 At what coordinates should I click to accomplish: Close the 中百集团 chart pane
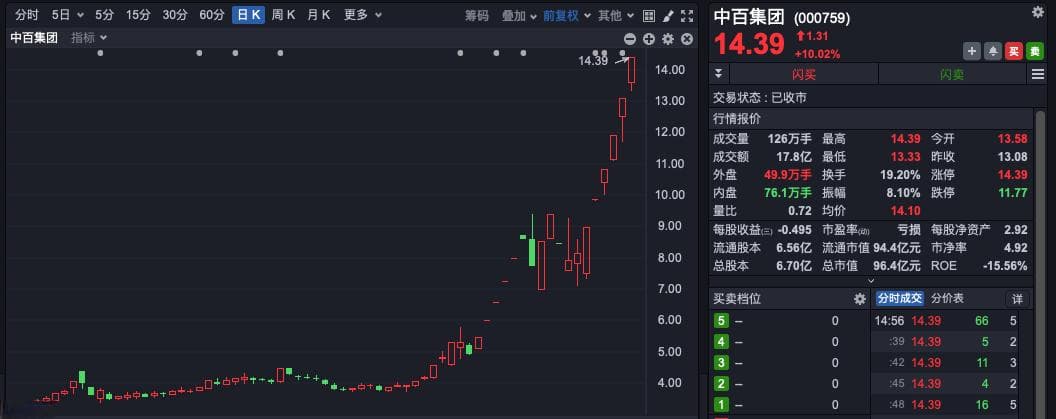(x=687, y=39)
